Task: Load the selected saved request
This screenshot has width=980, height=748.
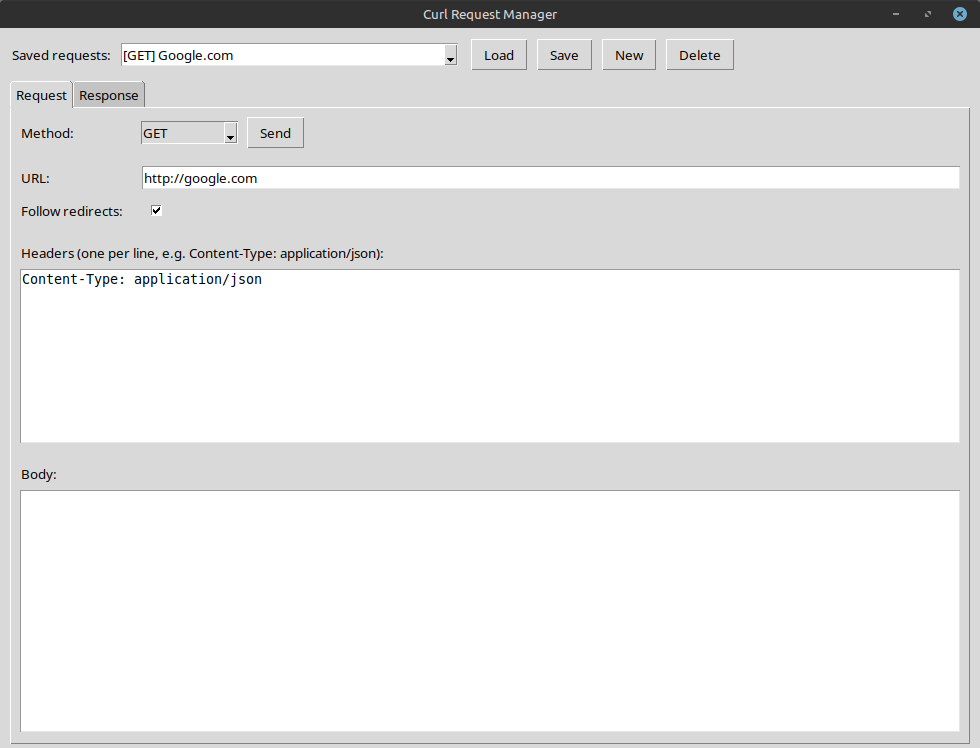Action: [x=499, y=55]
